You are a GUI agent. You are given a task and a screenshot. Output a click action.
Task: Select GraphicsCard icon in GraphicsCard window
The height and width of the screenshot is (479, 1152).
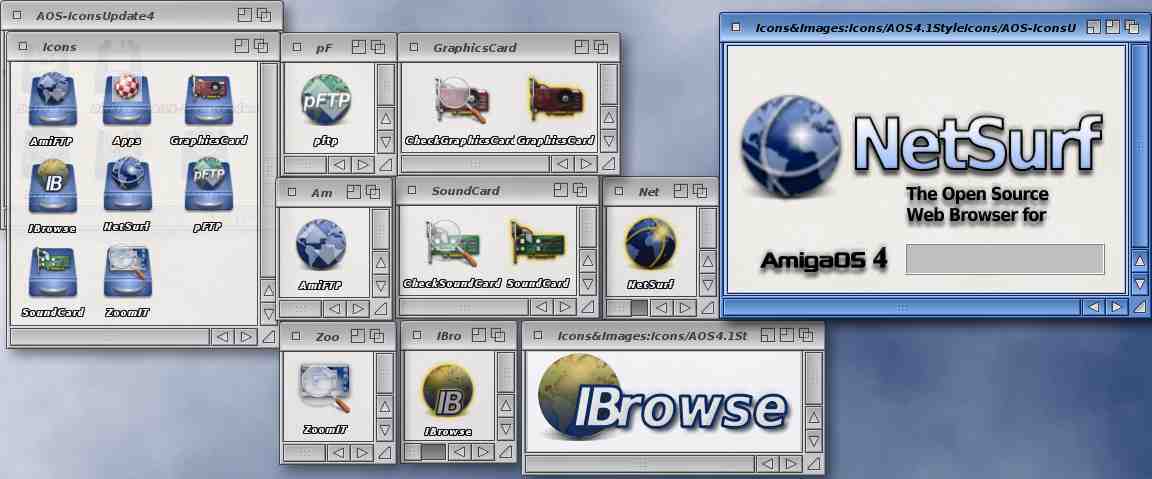point(555,110)
